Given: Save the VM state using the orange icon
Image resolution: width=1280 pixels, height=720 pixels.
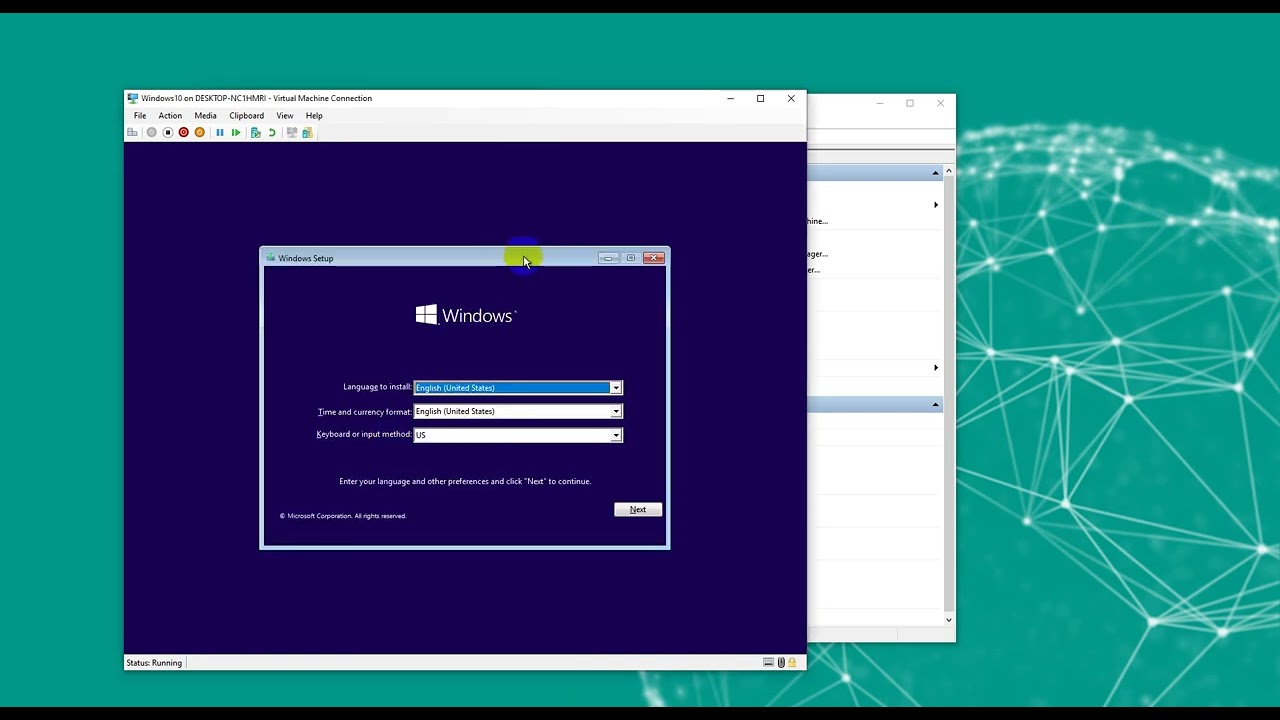Looking at the screenshot, I should (200, 132).
